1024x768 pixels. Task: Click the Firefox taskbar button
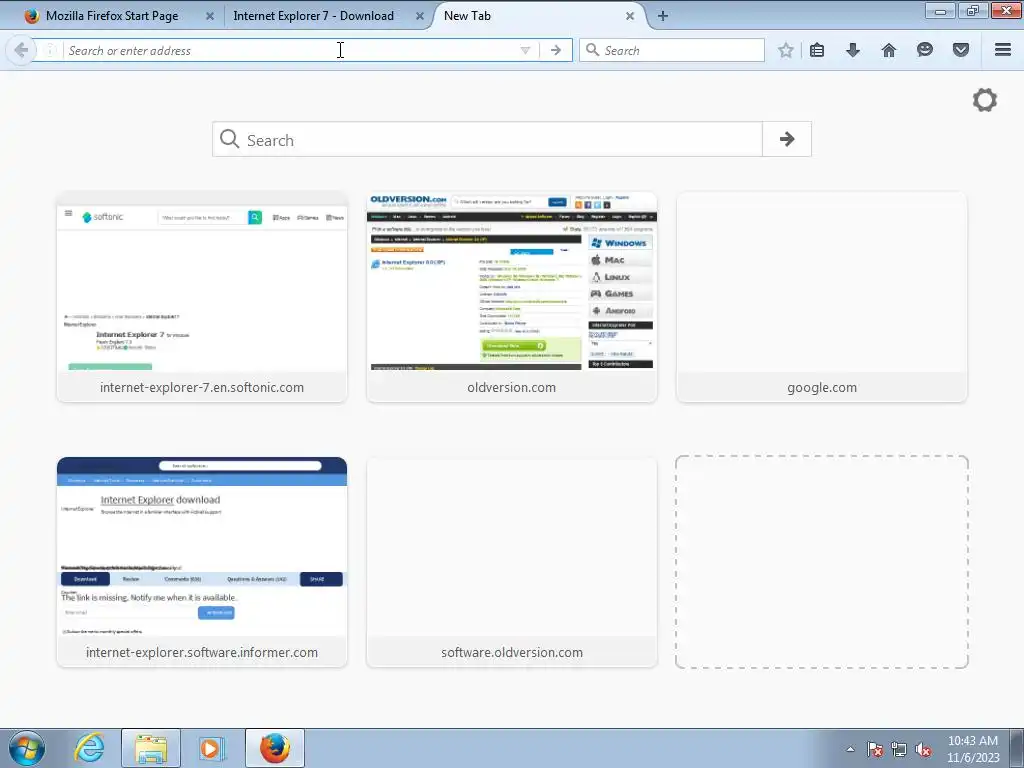pos(275,748)
